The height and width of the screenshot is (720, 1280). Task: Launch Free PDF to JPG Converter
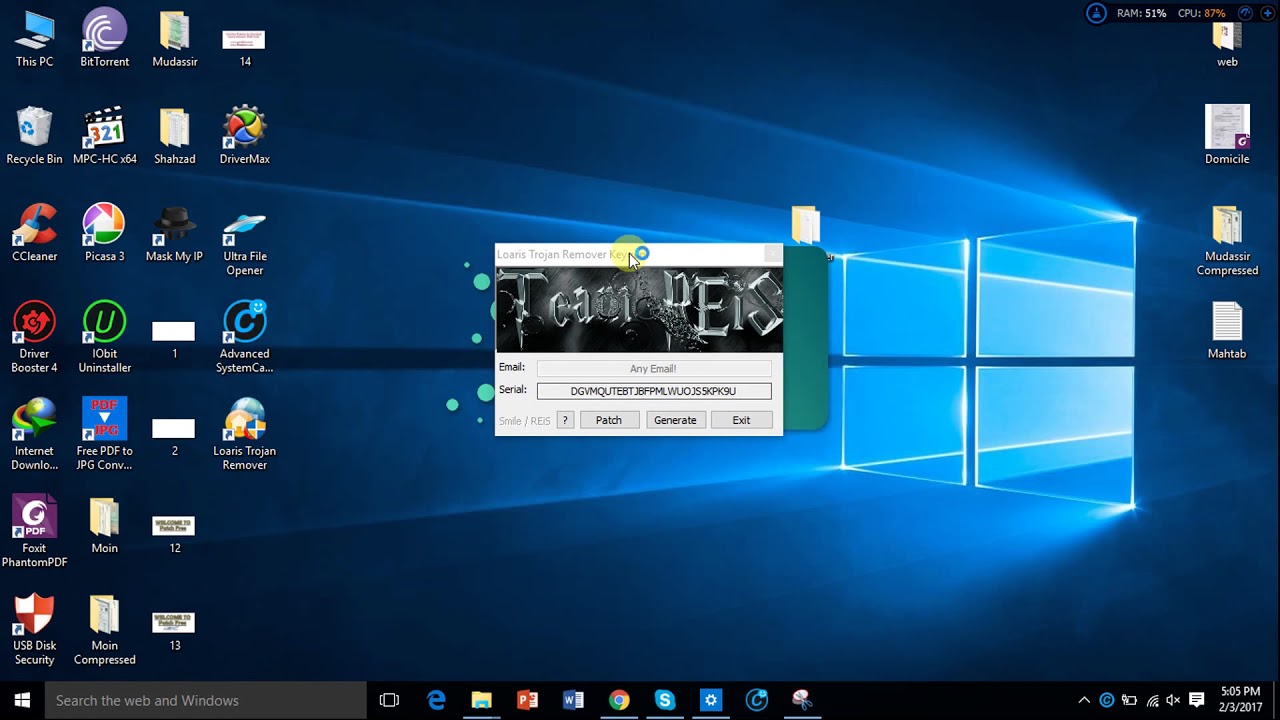pyautogui.click(x=104, y=435)
